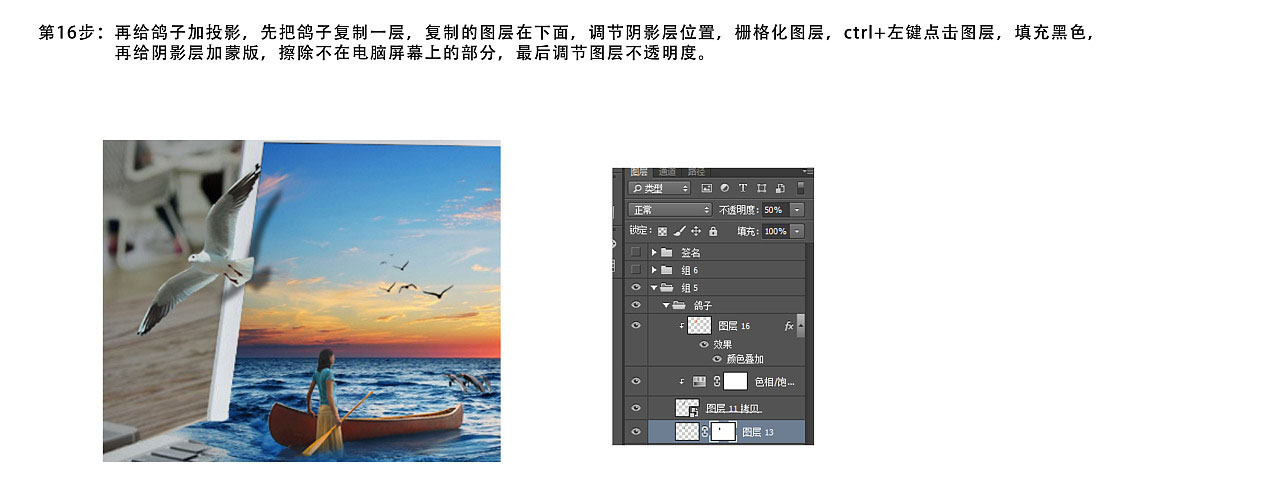Click the opacity 50% value field

coord(775,210)
